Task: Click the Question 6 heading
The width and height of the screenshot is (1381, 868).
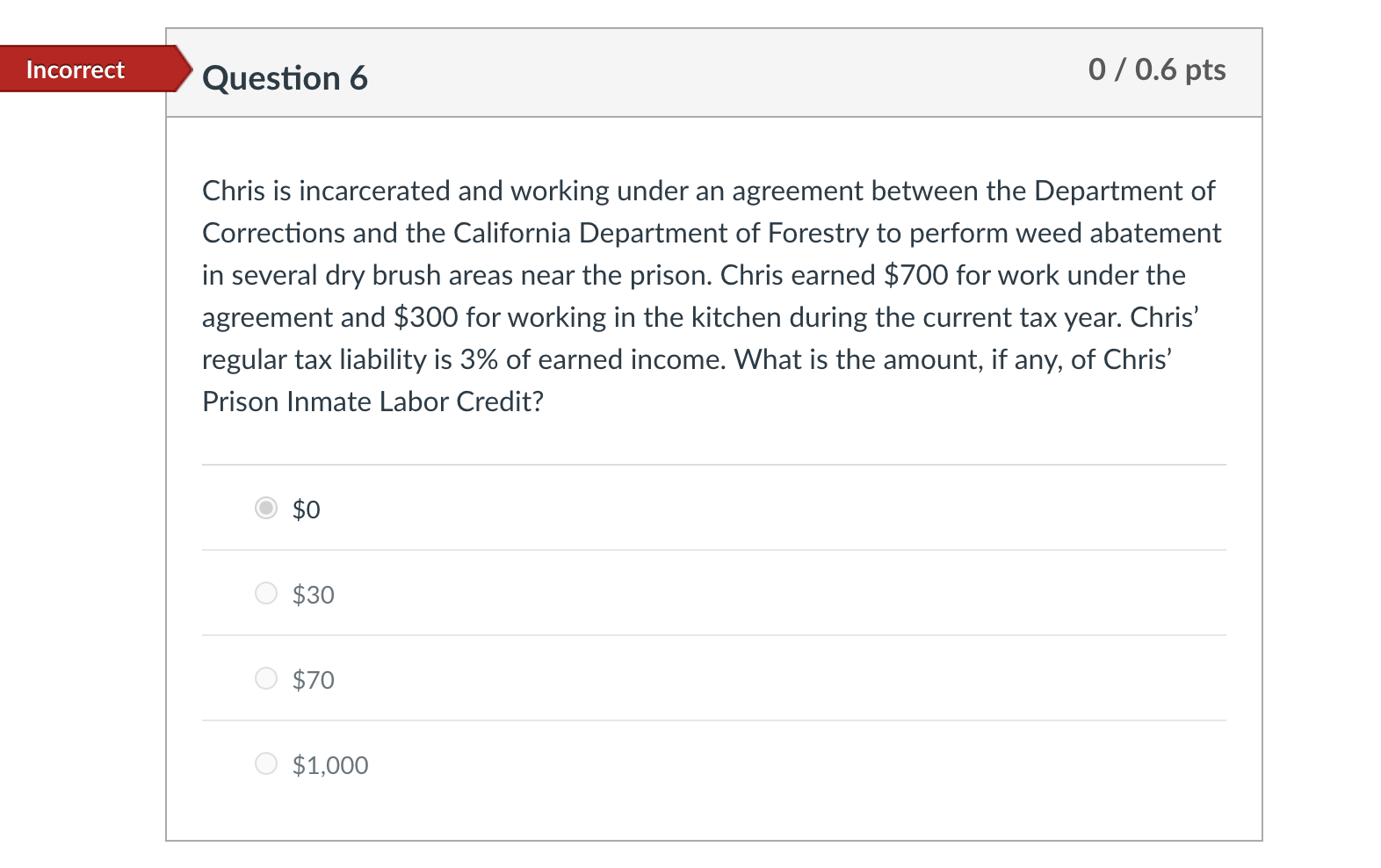Action: pyautogui.click(x=285, y=78)
